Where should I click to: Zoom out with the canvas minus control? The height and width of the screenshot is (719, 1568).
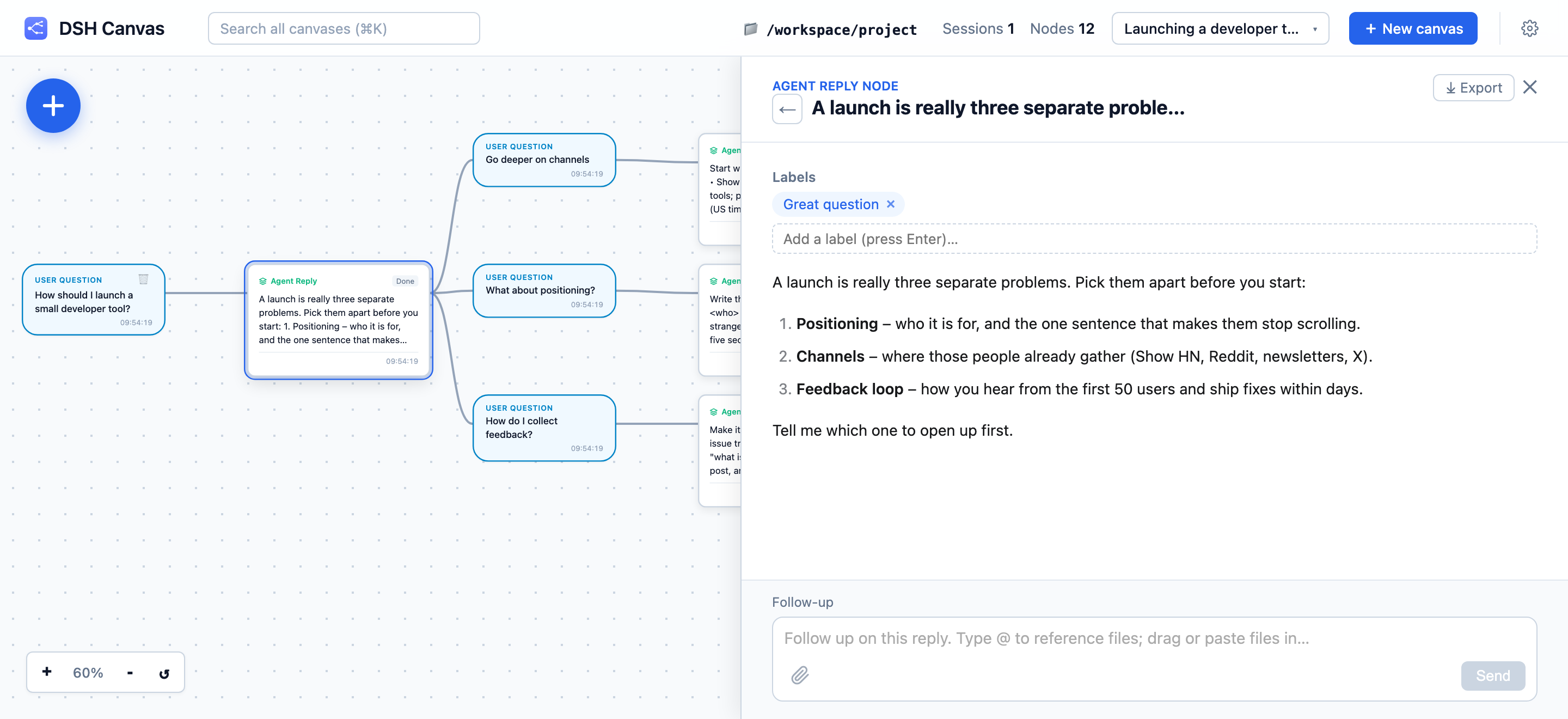coord(130,672)
